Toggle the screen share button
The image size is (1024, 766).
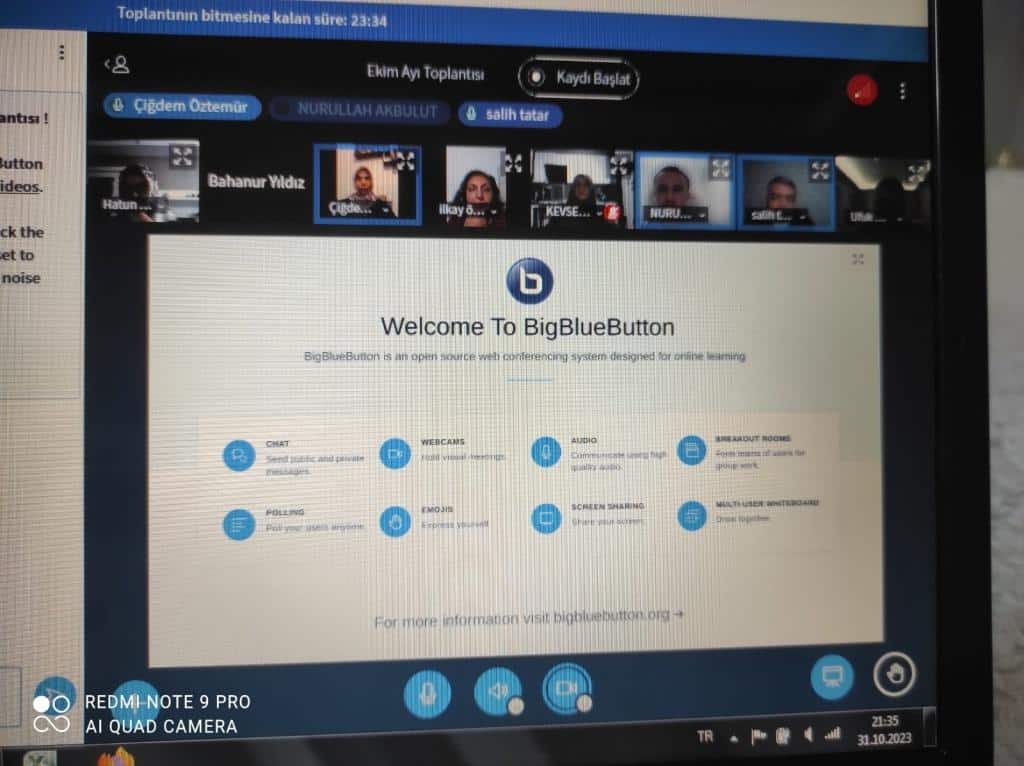tap(832, 677)
